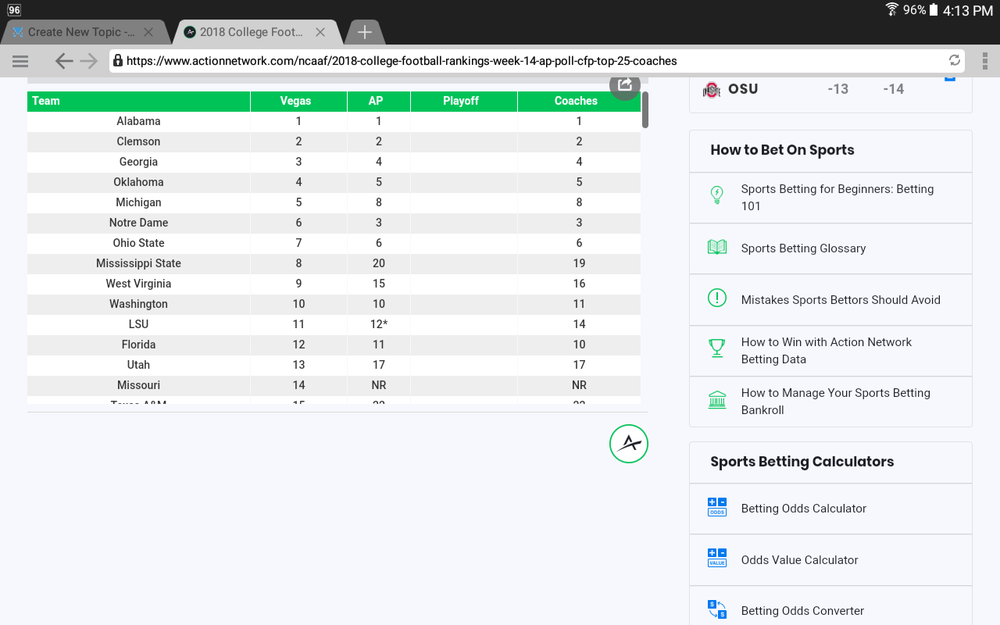Click the lightbulb icon for Betting 101
The height and width of the screenshot is (625, 1000).
pyautogui.click(x=717, y=195)
